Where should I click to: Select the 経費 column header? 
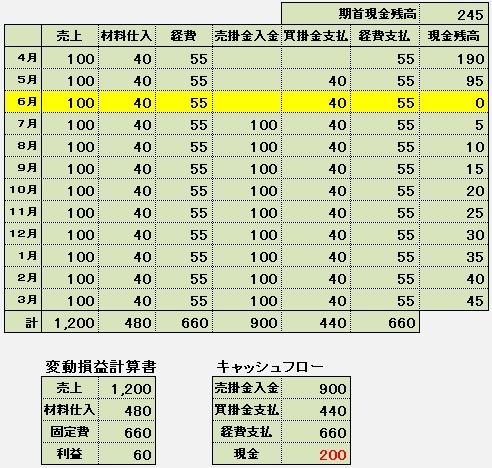184,36
